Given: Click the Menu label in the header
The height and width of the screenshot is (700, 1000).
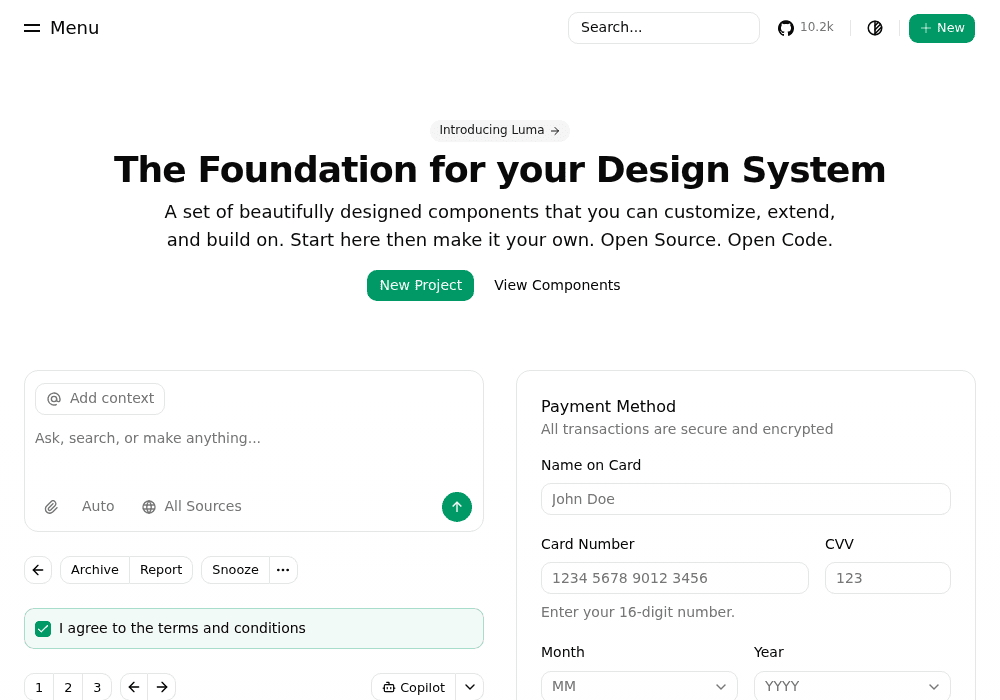Looking at the screenshot, I should 75,28.
